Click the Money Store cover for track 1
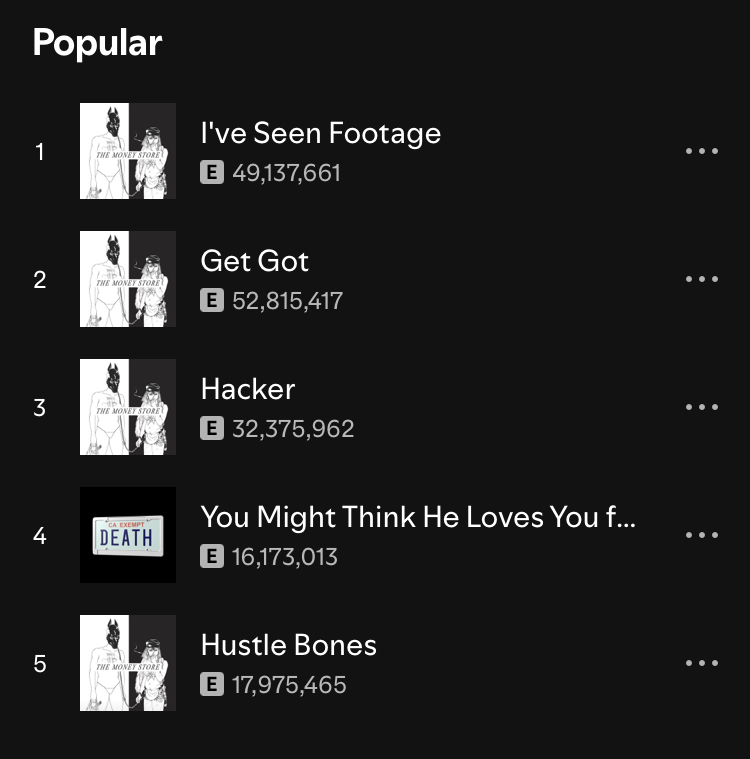 pyautogui.click(x=128, y=151)
